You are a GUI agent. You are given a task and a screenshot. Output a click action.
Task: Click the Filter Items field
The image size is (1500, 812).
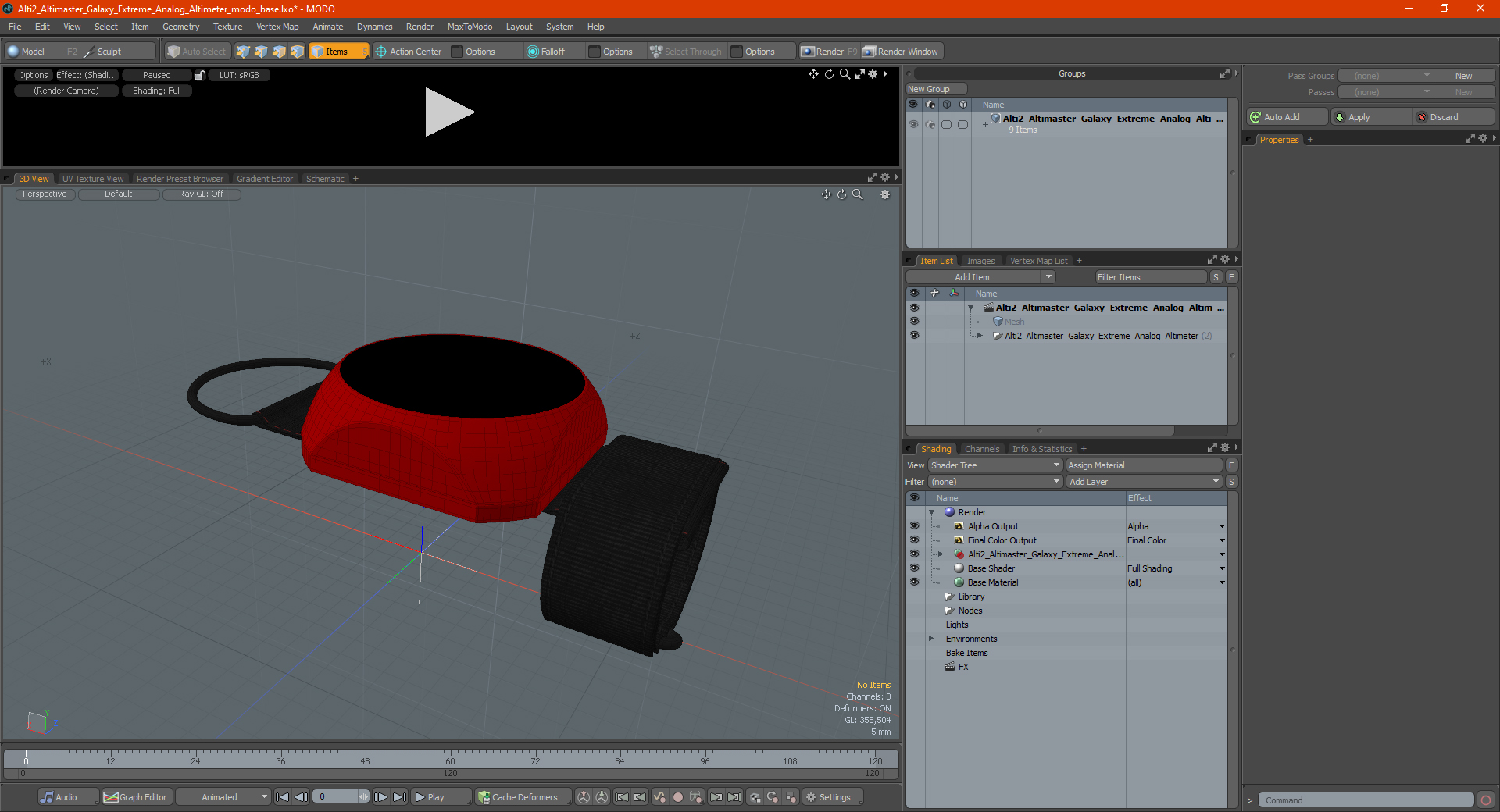1151,277
